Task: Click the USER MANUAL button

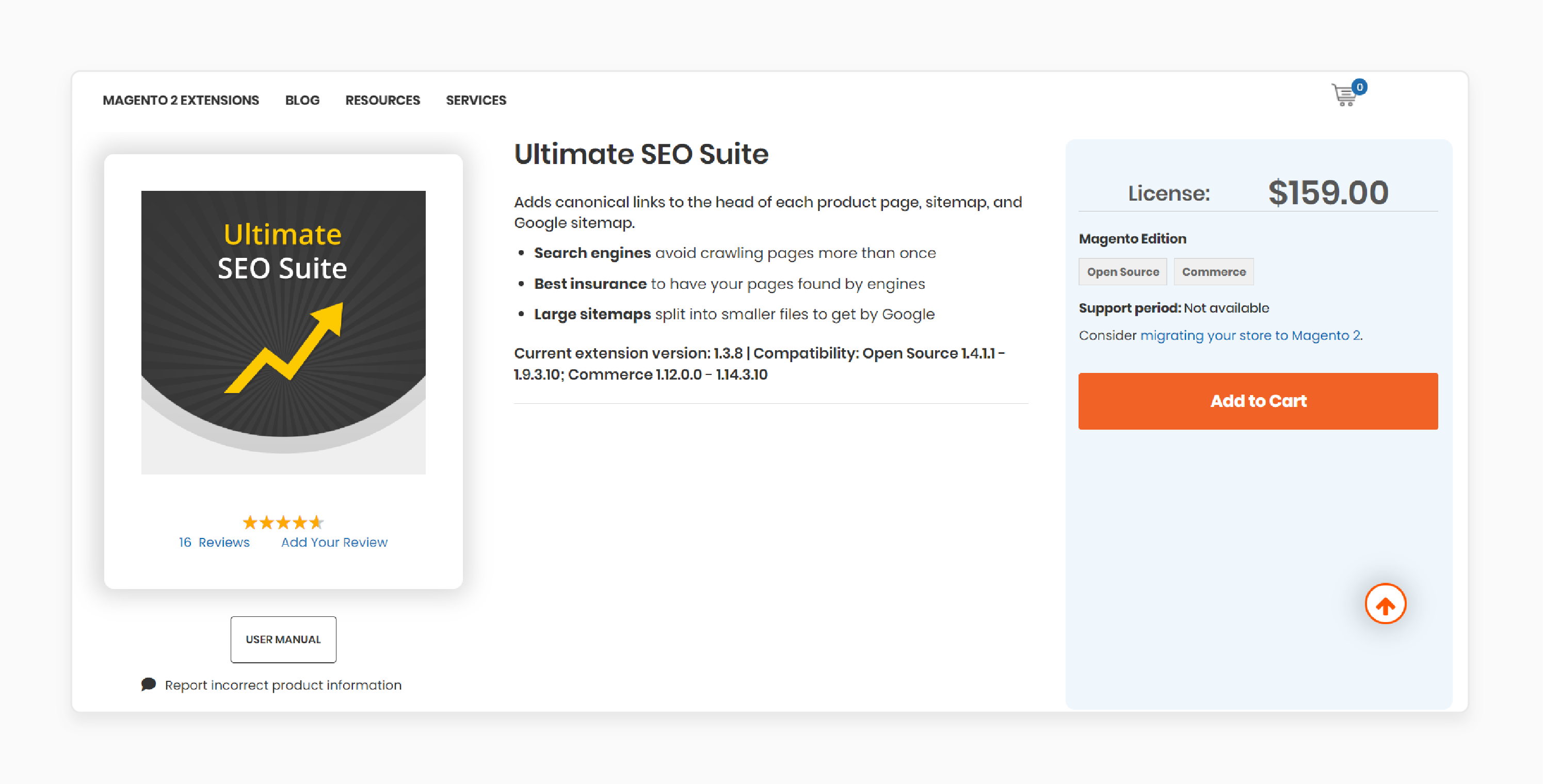Action: (283, 639)
